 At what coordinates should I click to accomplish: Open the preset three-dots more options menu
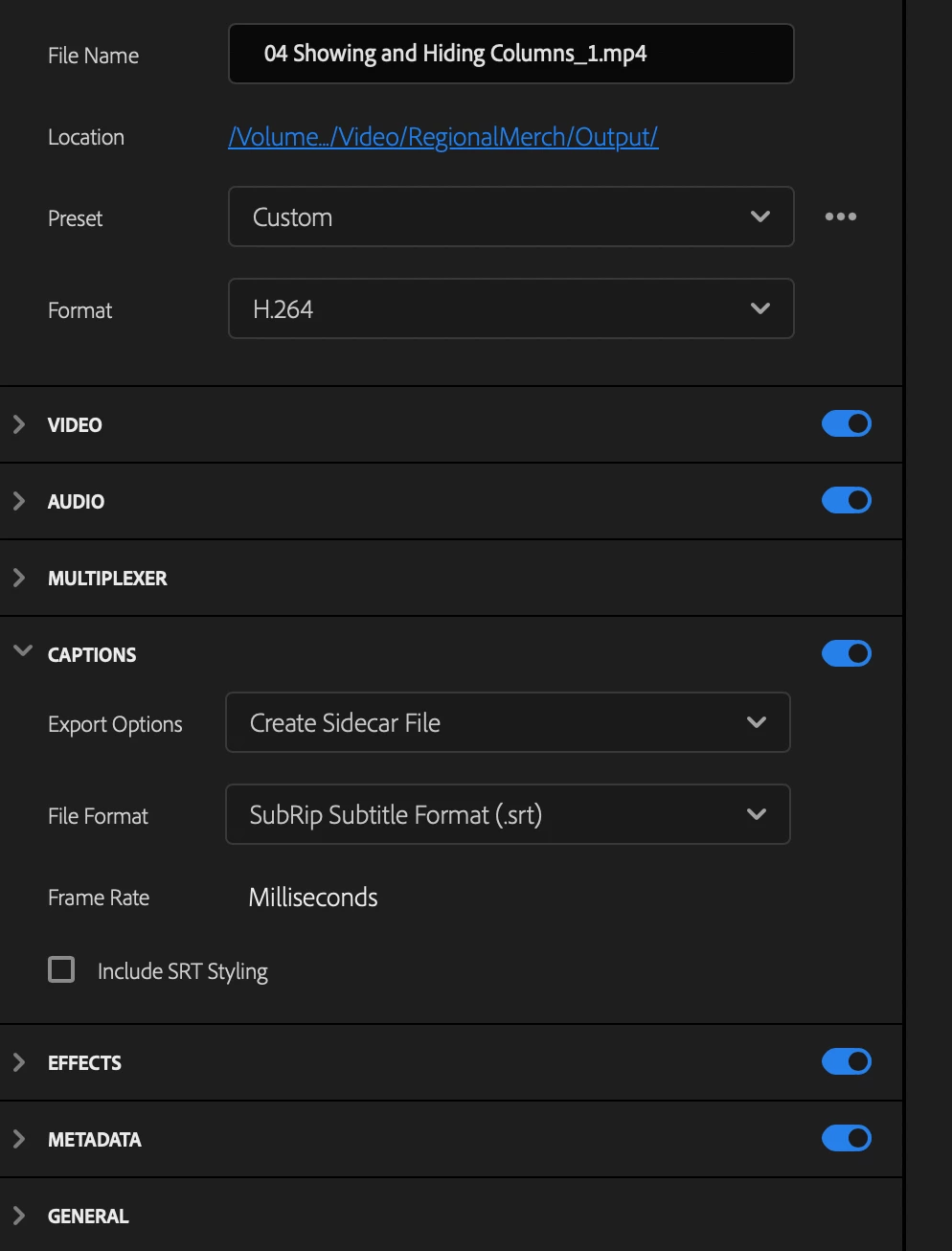[840, 216]
